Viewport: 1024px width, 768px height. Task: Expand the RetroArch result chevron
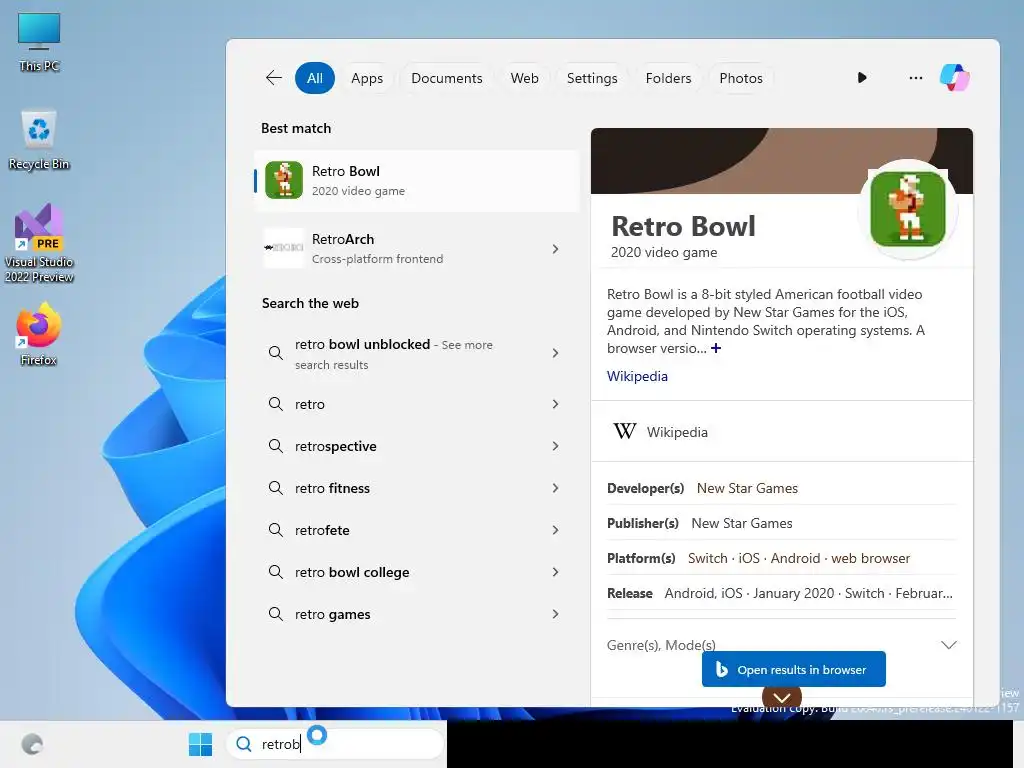555,249
